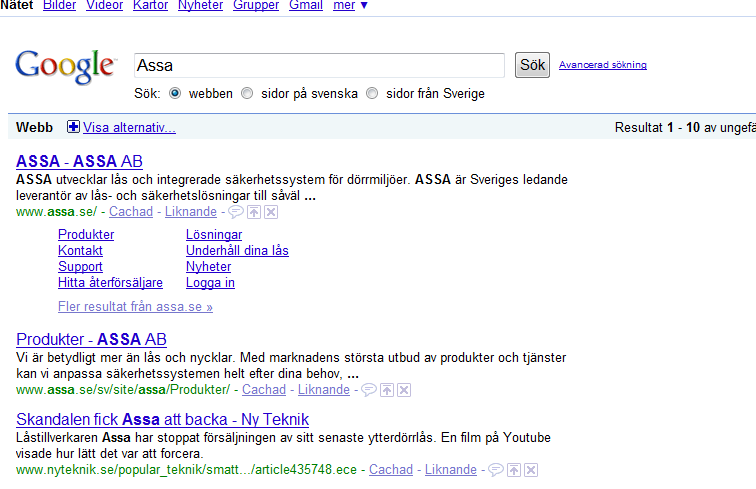Promote the Produkter - ASSA AB result
The image size is (756, 489).
[x=387, y=390]
